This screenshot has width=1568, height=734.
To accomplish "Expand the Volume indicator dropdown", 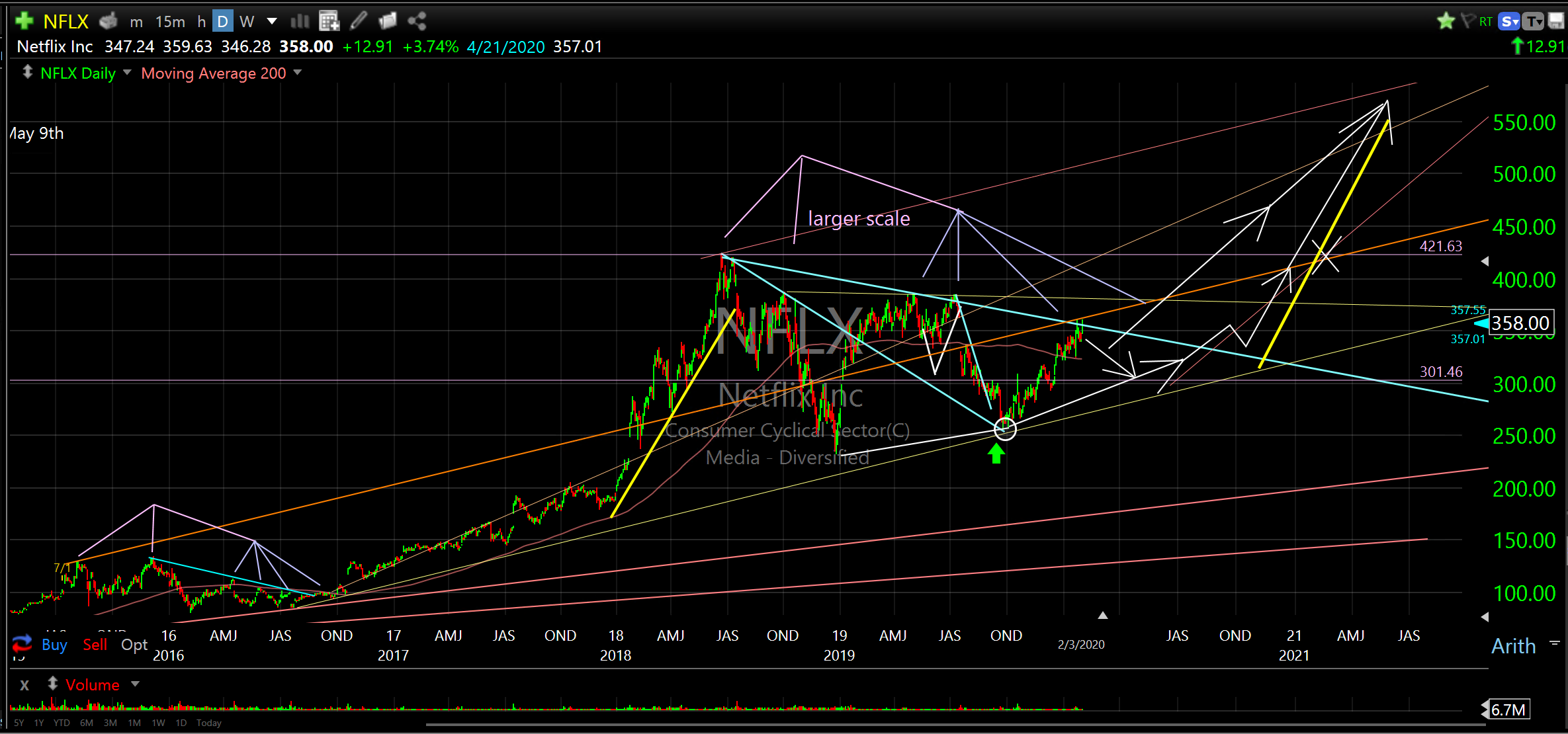I will pos(135,684).
